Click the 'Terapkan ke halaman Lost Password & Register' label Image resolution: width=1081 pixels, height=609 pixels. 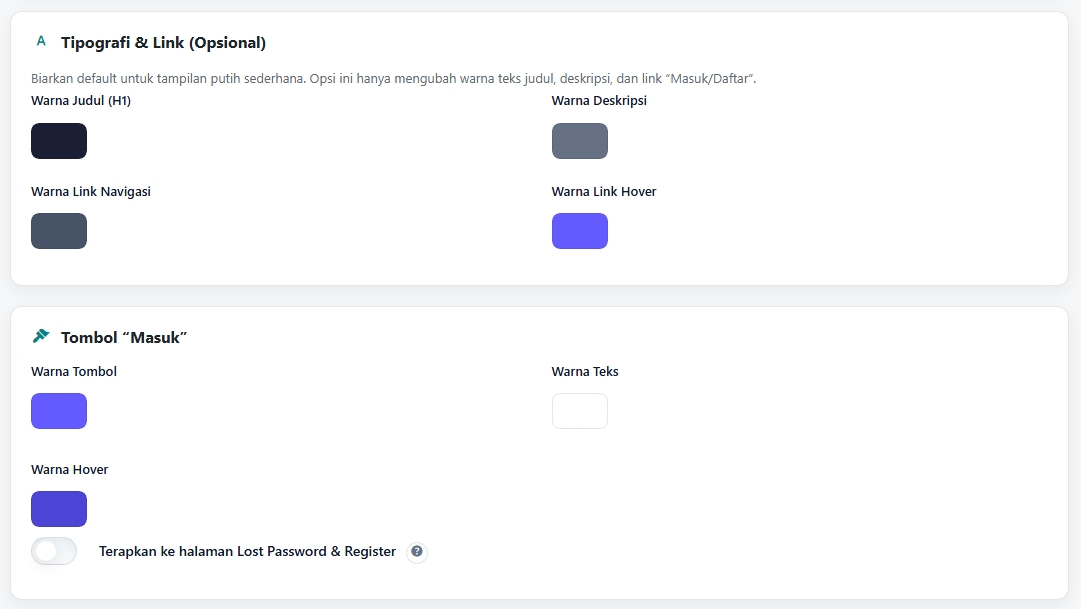pyautogui.click(x=247, y=552)
